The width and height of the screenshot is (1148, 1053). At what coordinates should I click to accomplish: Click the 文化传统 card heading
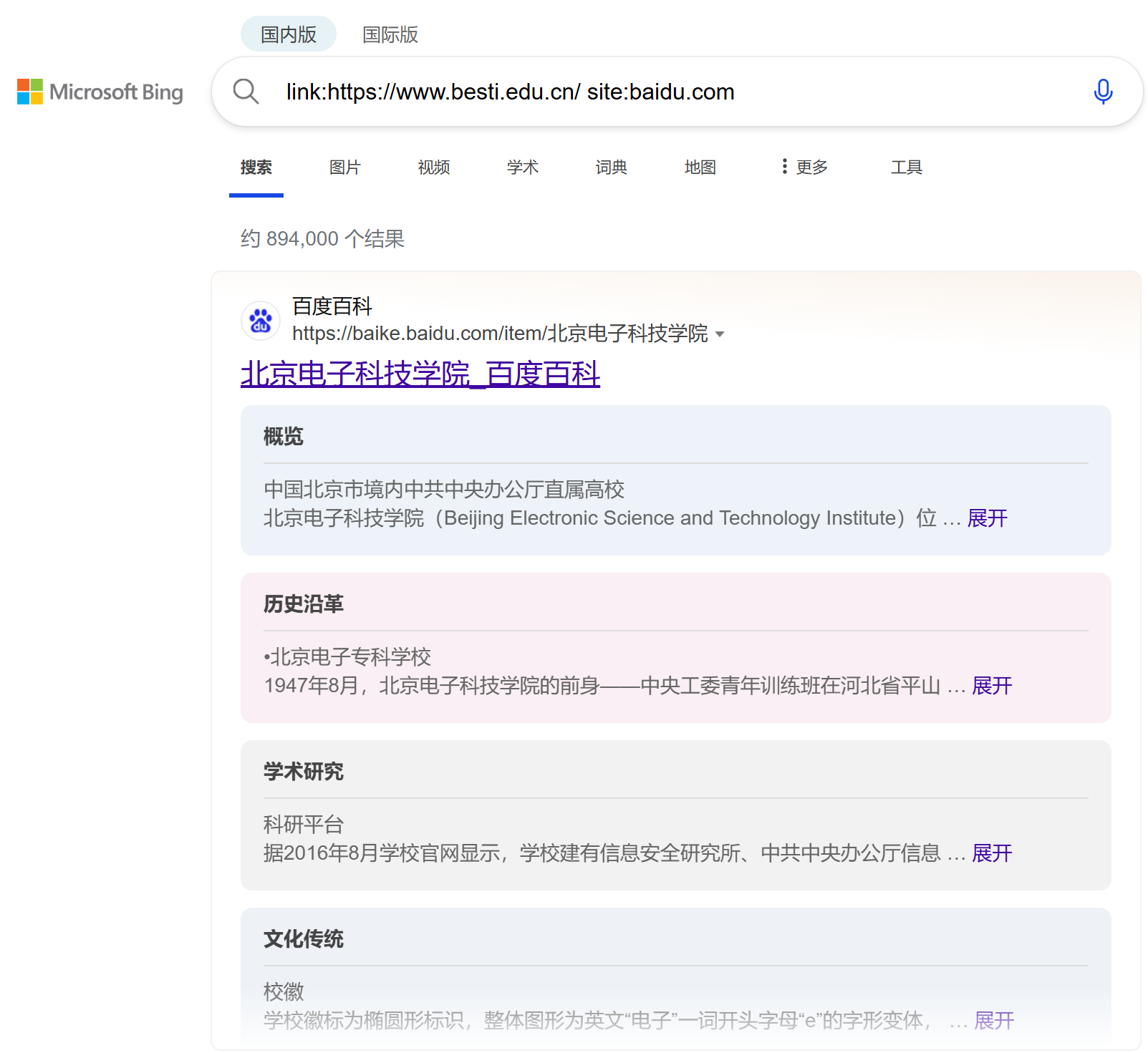304,938
